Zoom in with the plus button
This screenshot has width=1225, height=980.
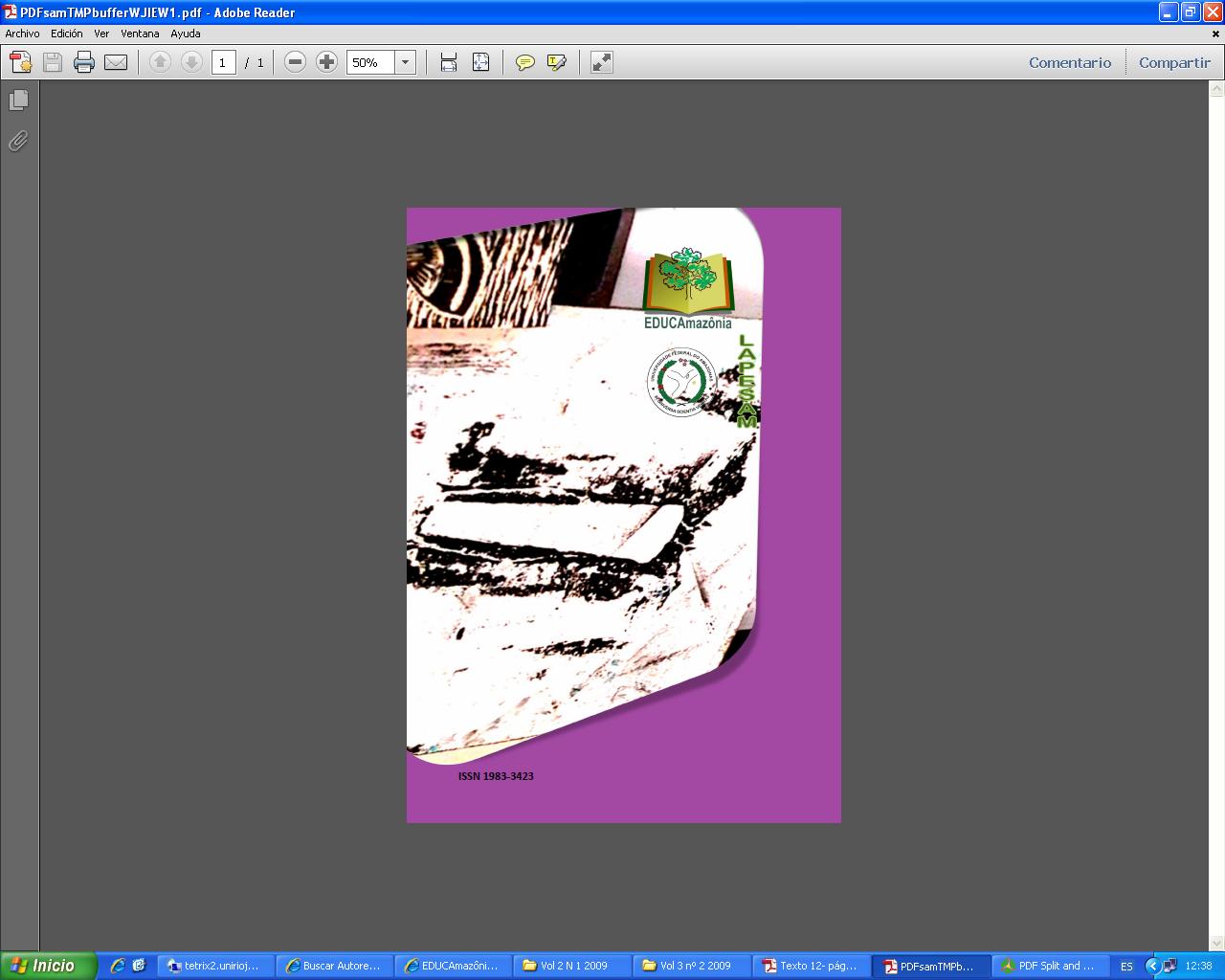coord(327,63)
